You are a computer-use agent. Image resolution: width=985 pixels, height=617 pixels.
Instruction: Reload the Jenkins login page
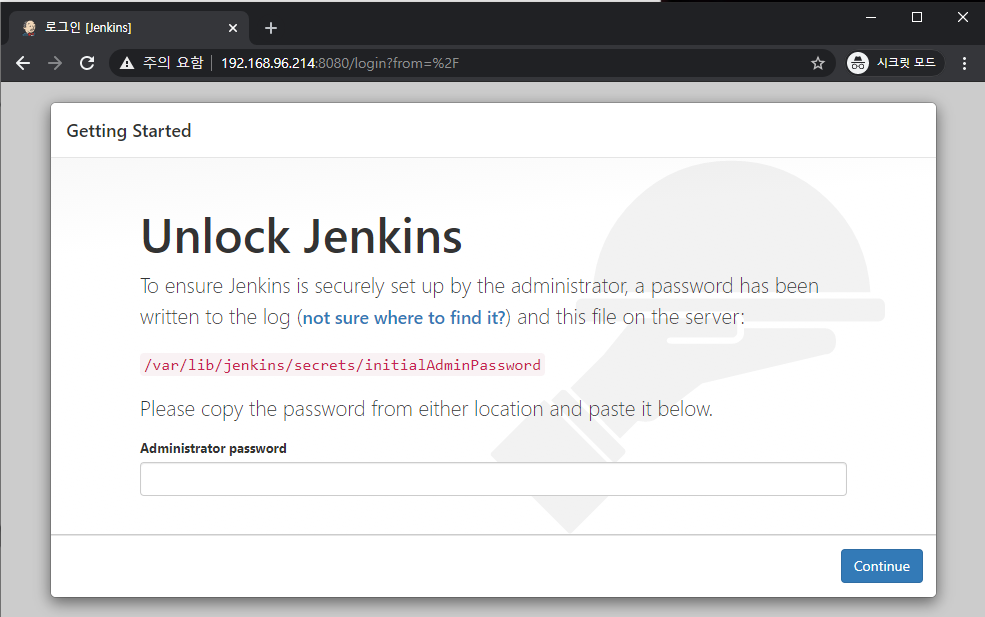pos(87,63)
